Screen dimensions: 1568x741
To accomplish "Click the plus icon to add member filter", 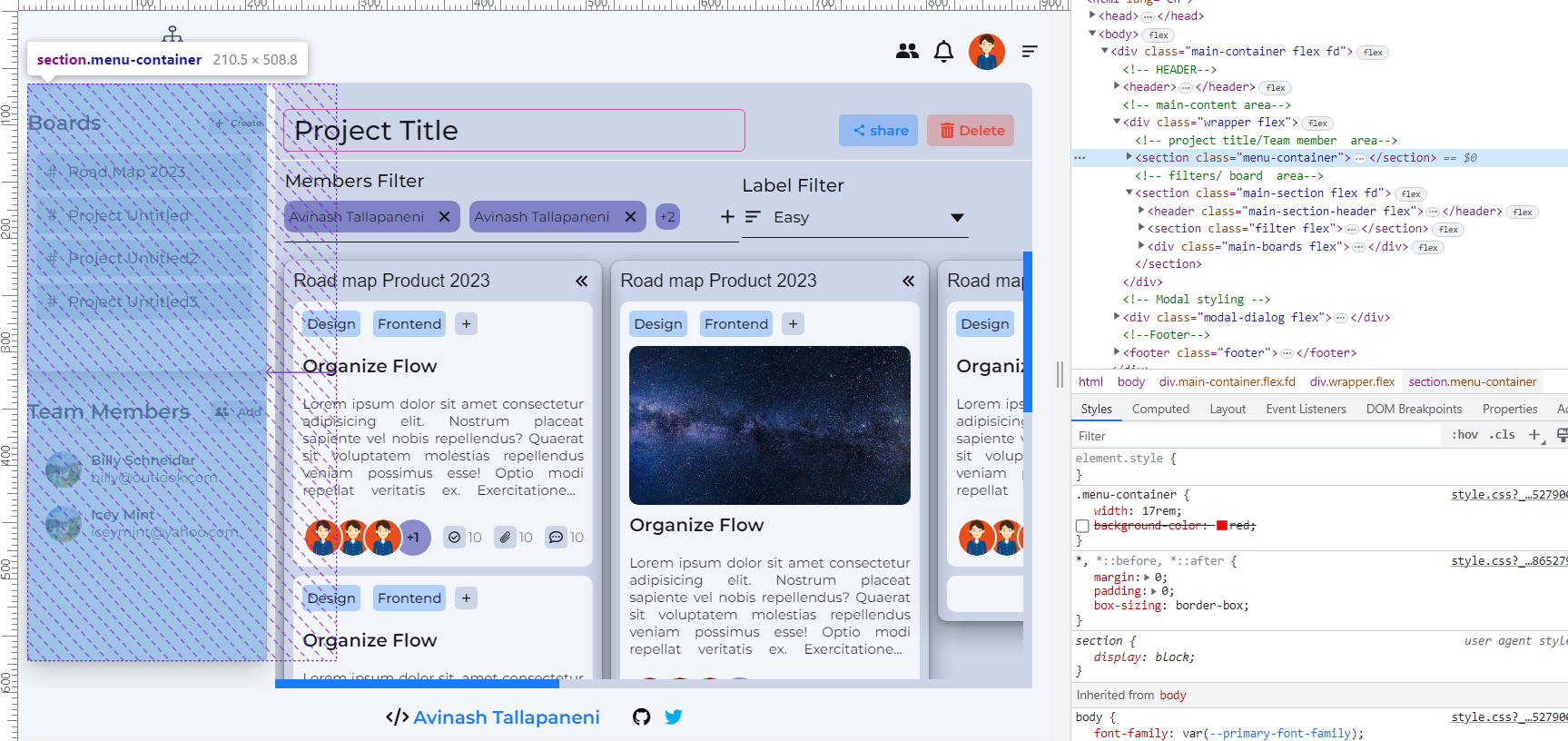I will (727, 217).
